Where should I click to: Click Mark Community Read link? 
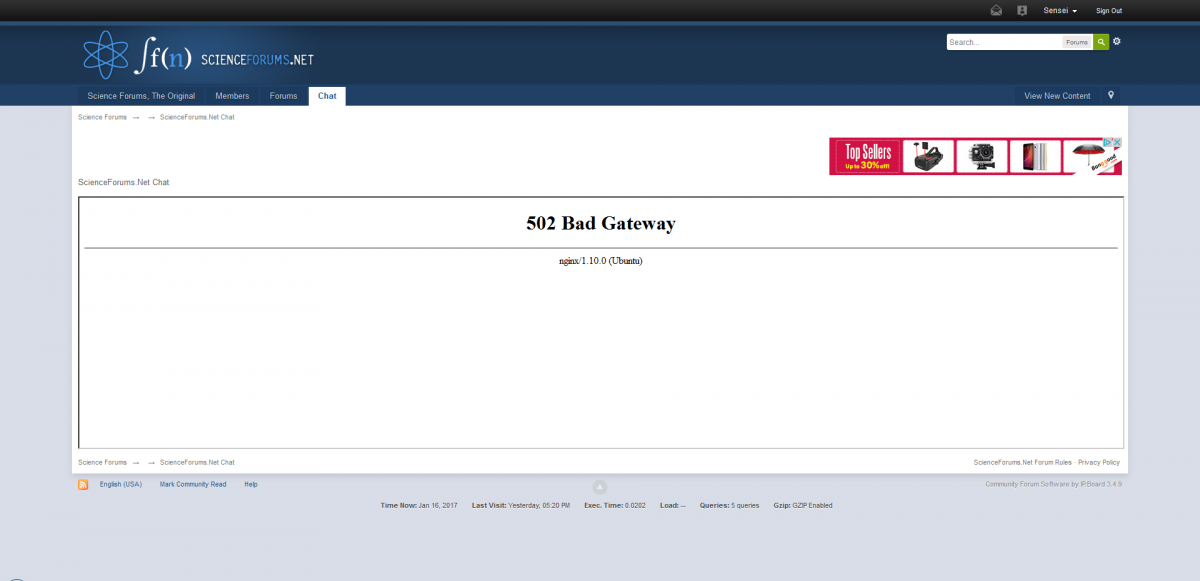coord(193,484)
